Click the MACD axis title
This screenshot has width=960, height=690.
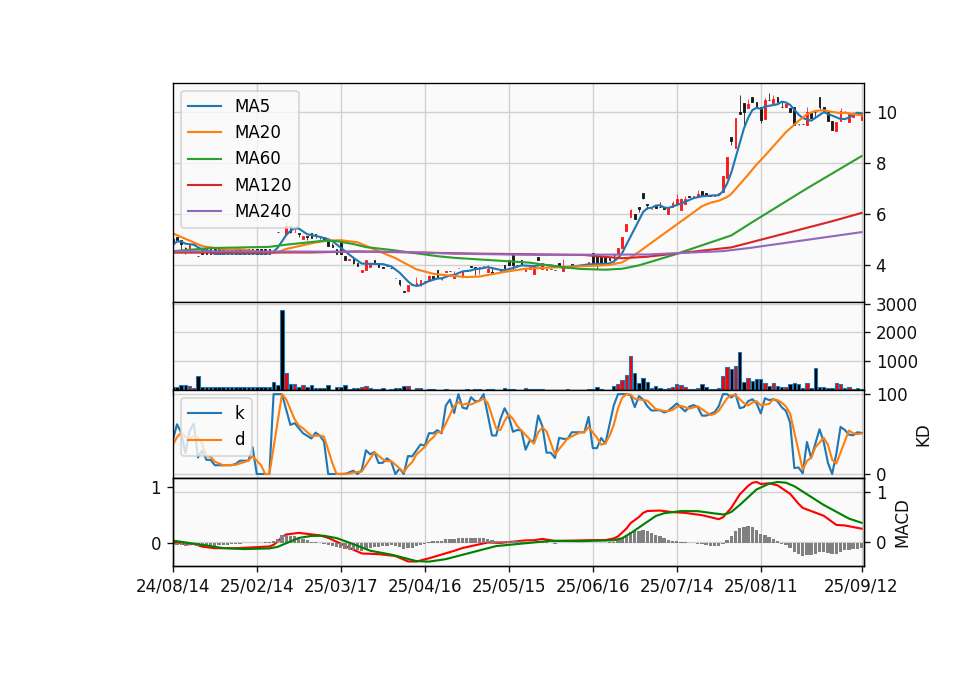click(x=901, y=524)
